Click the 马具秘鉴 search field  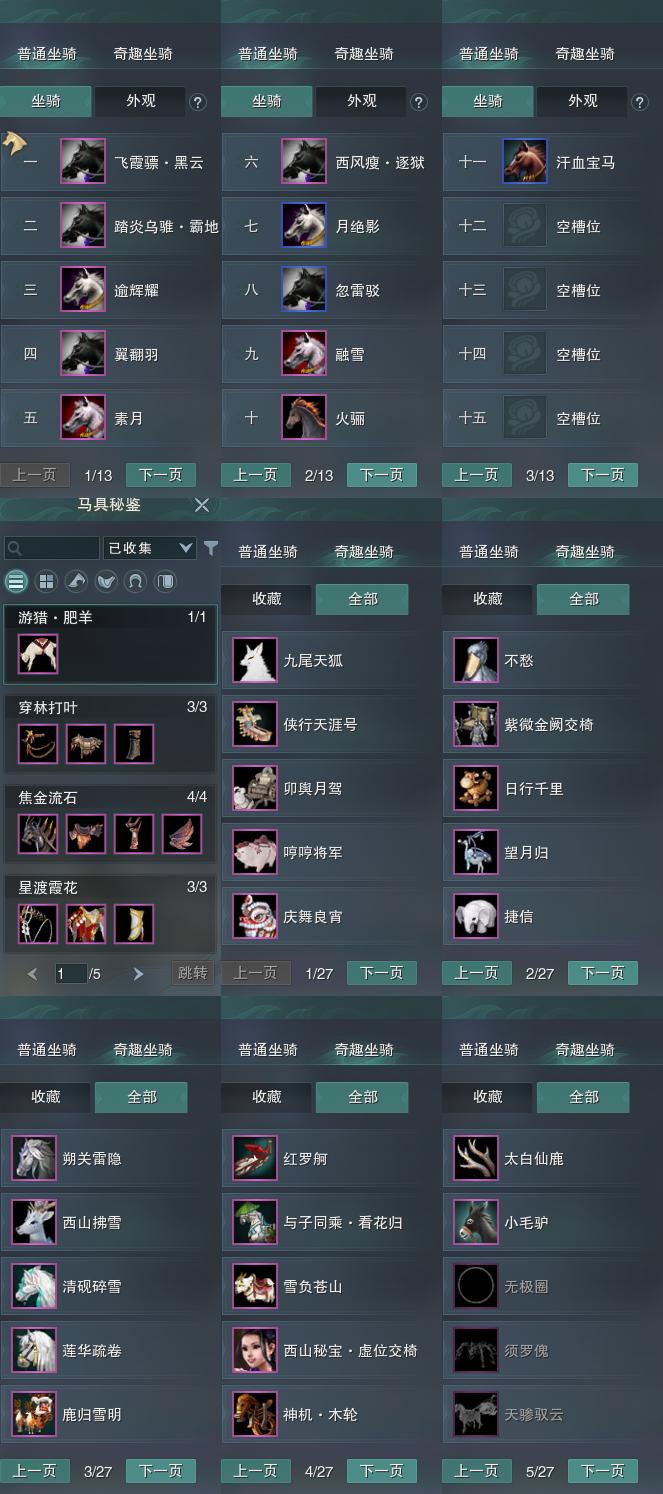click(52, 548)
